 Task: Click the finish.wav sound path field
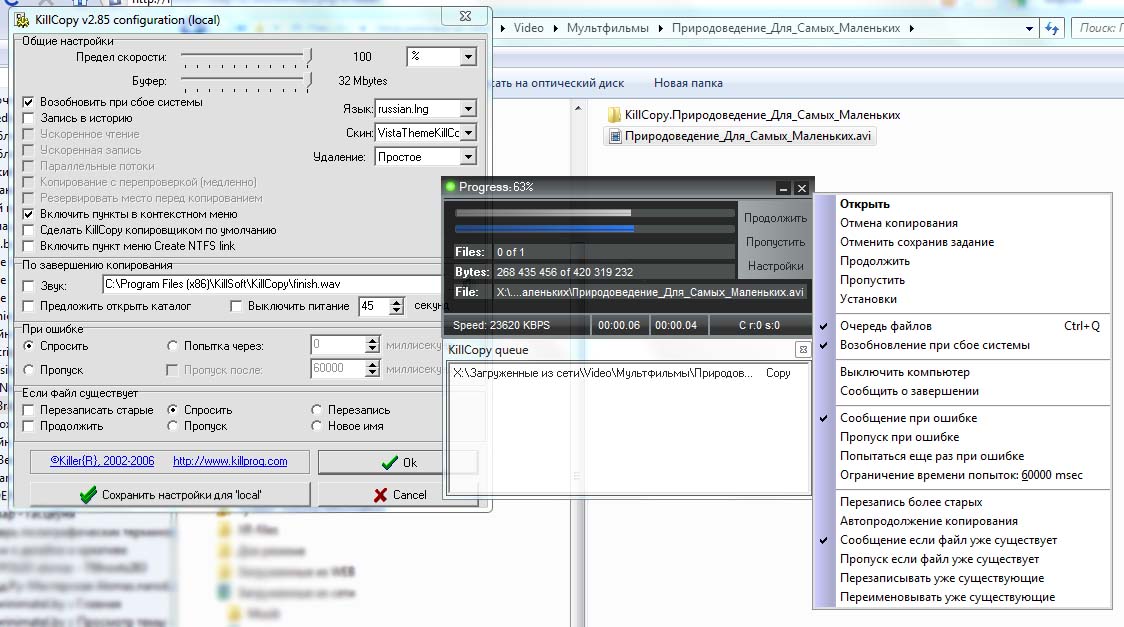pos(272,284)
